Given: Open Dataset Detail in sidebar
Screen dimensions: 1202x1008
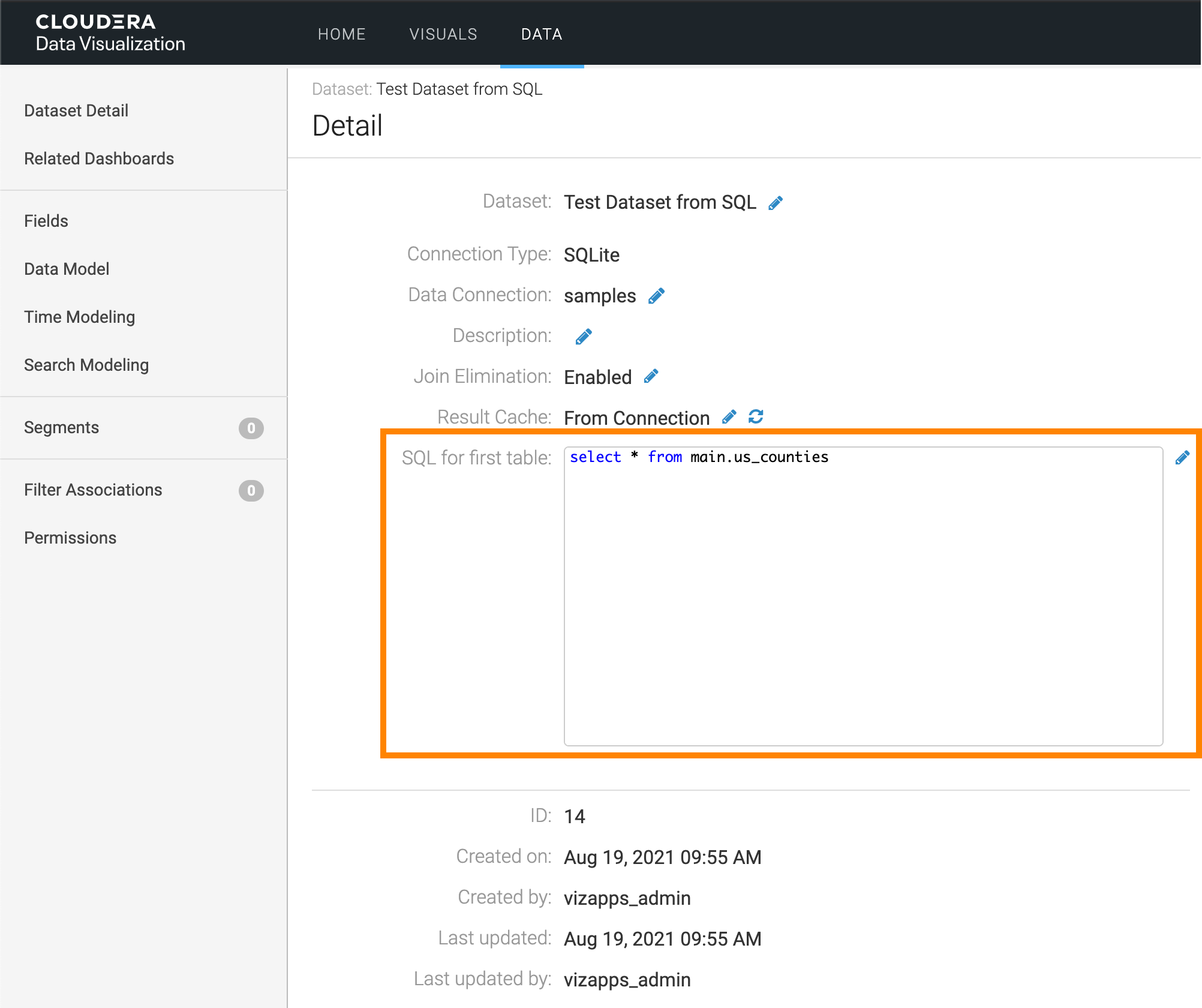Looking at the screenshot, I should point(76,110).
